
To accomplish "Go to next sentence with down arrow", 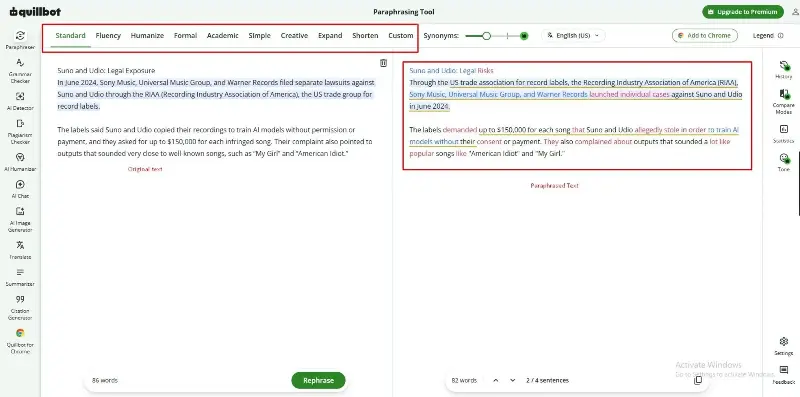I will pos(513,380).
